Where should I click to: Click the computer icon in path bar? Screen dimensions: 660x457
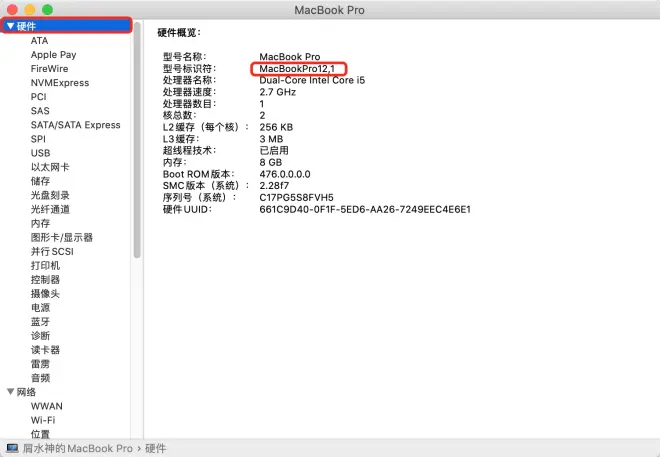[12, 448]
